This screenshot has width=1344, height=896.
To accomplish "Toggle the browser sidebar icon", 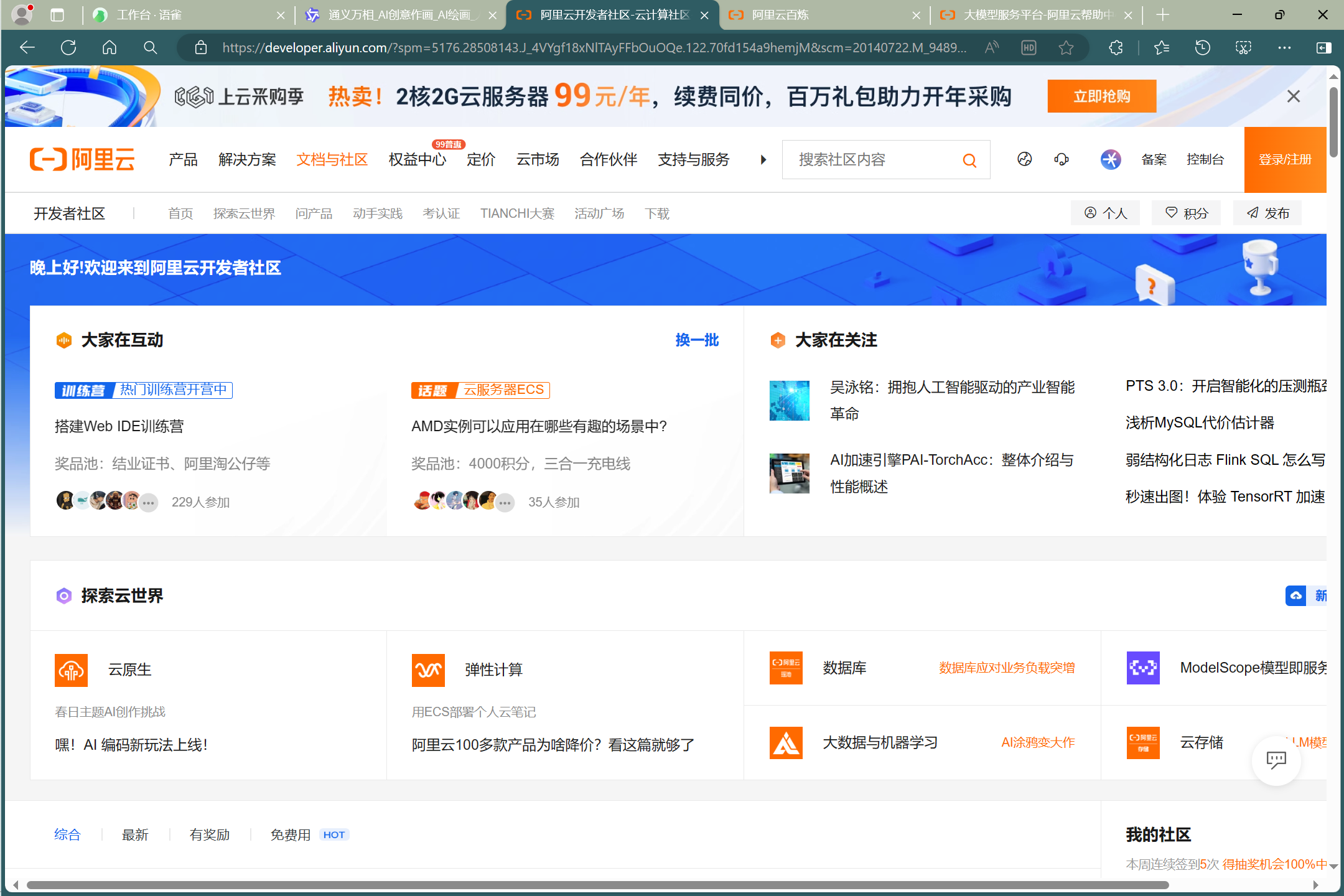I will click(1324, 48).
